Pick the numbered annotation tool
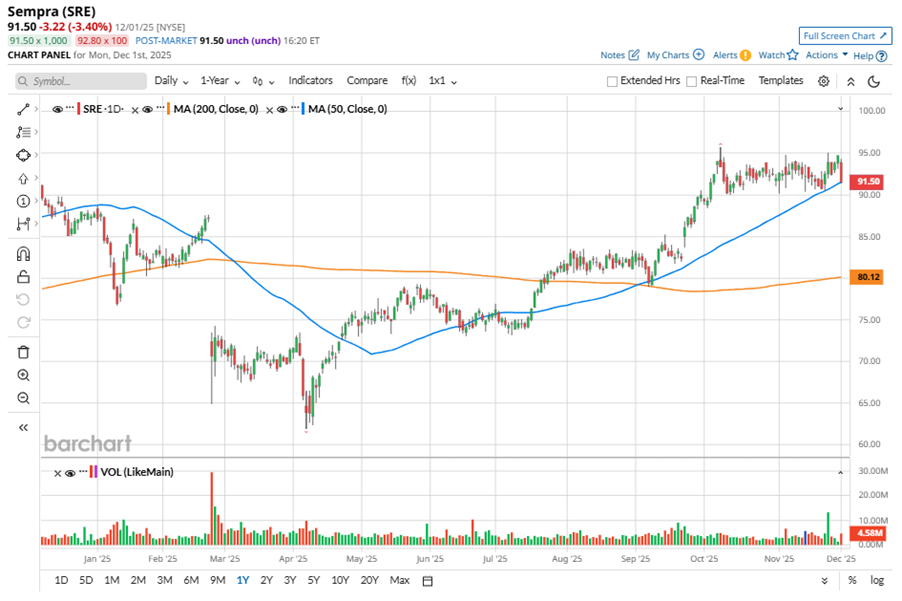The width and height of the screenshot is (902, 601). point(23,201)
